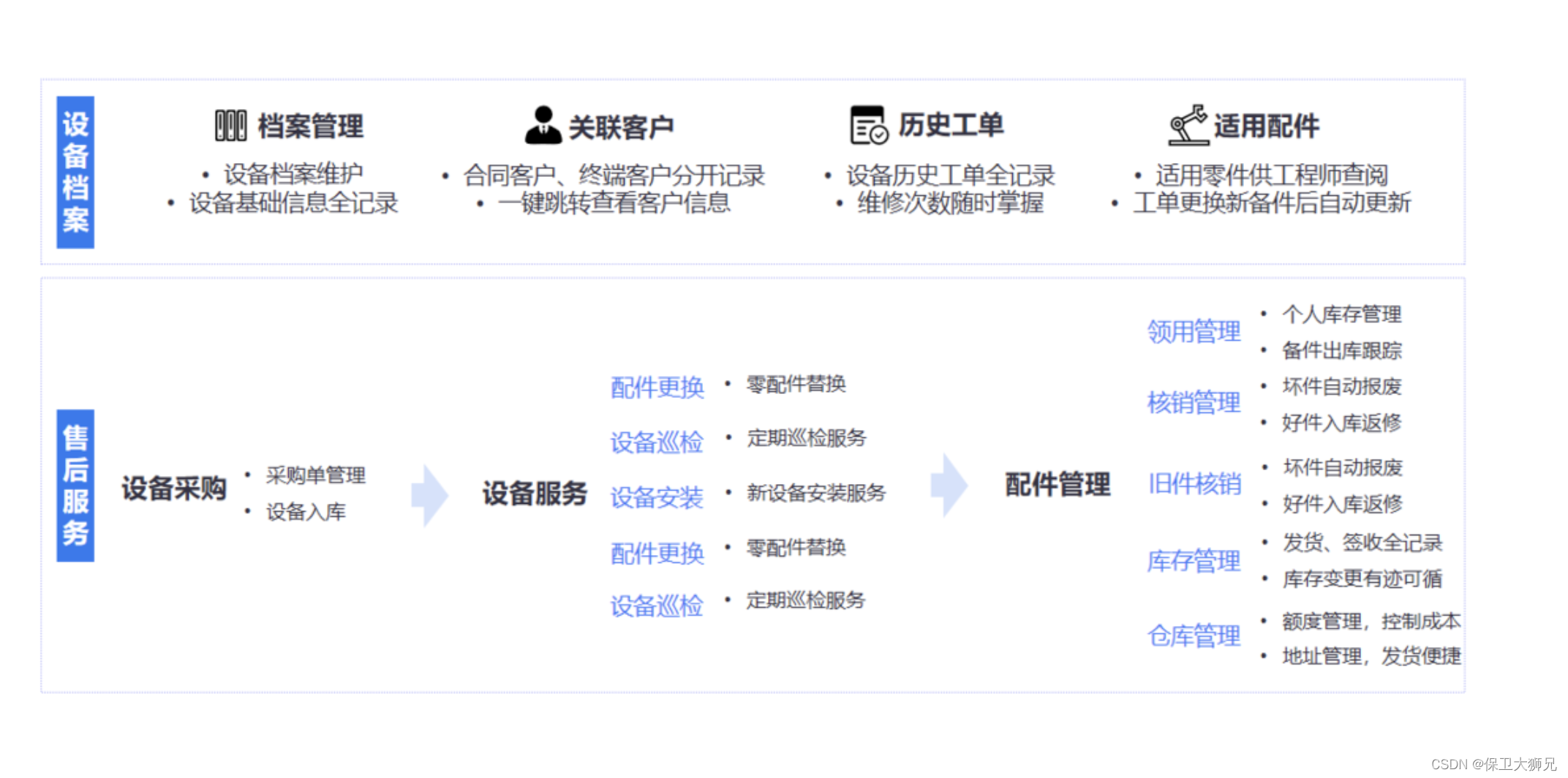Click the 备件出库跟踪 bullet item
Viewport: 1568px width, 778px height.
1342,350
